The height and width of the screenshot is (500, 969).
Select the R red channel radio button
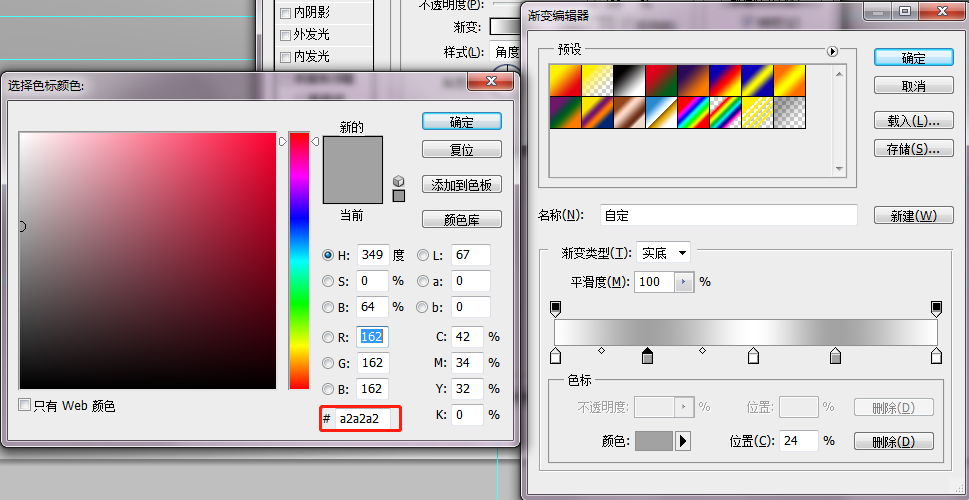click(x=328, y=337)
